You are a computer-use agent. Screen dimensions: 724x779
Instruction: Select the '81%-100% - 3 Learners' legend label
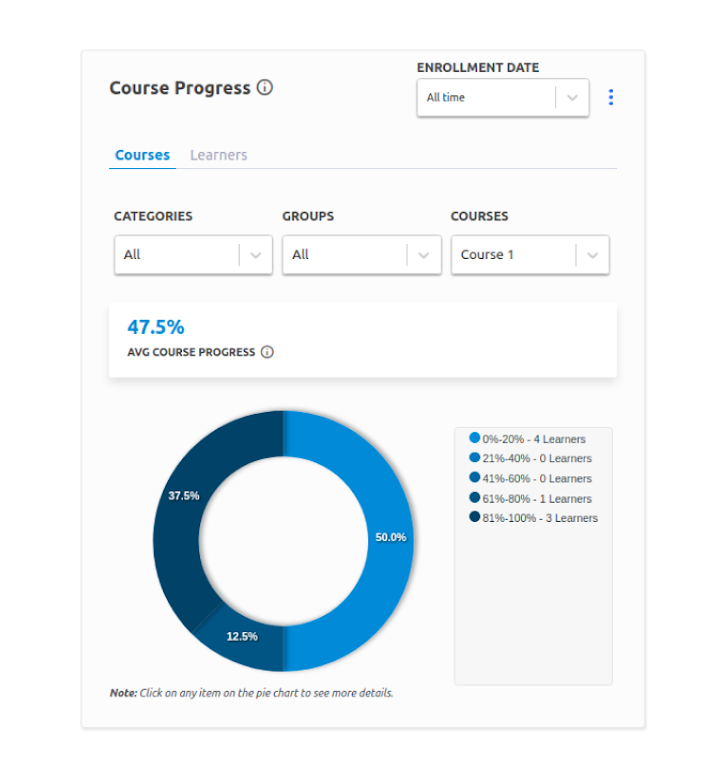(540, 518)
